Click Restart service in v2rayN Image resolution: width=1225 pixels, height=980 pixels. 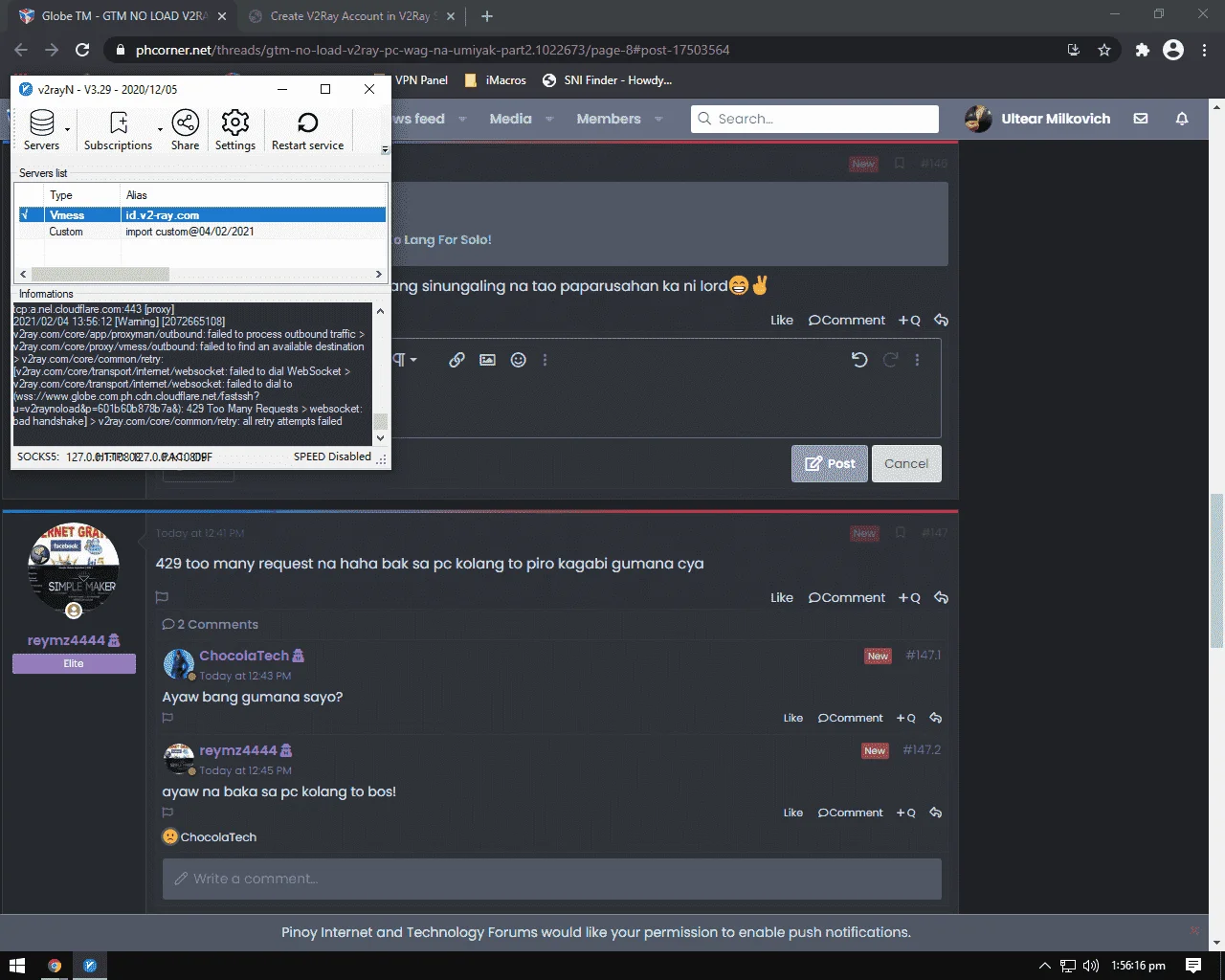(x=307, y=130)
